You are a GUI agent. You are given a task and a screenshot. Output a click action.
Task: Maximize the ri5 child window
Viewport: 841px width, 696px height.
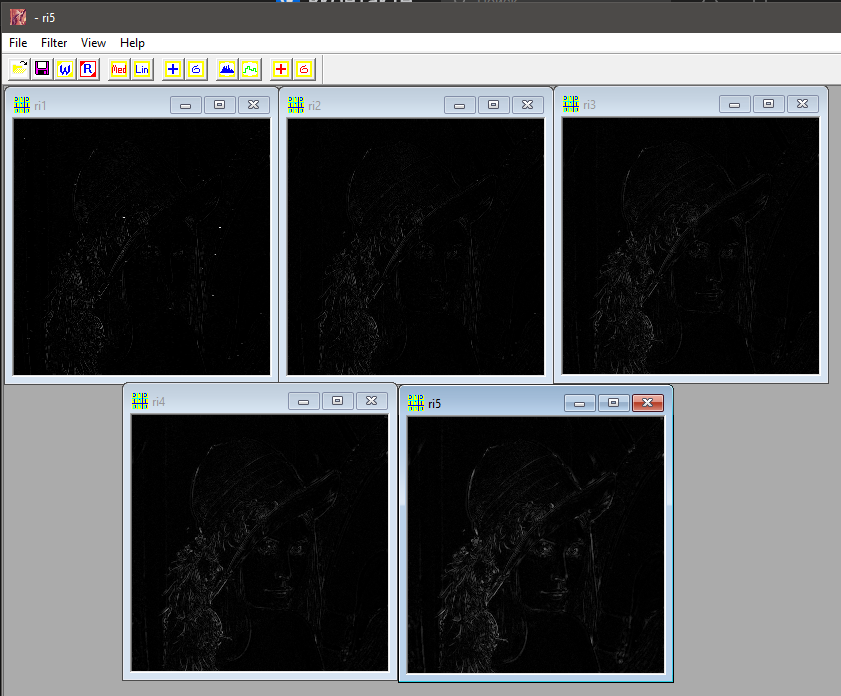614,403
